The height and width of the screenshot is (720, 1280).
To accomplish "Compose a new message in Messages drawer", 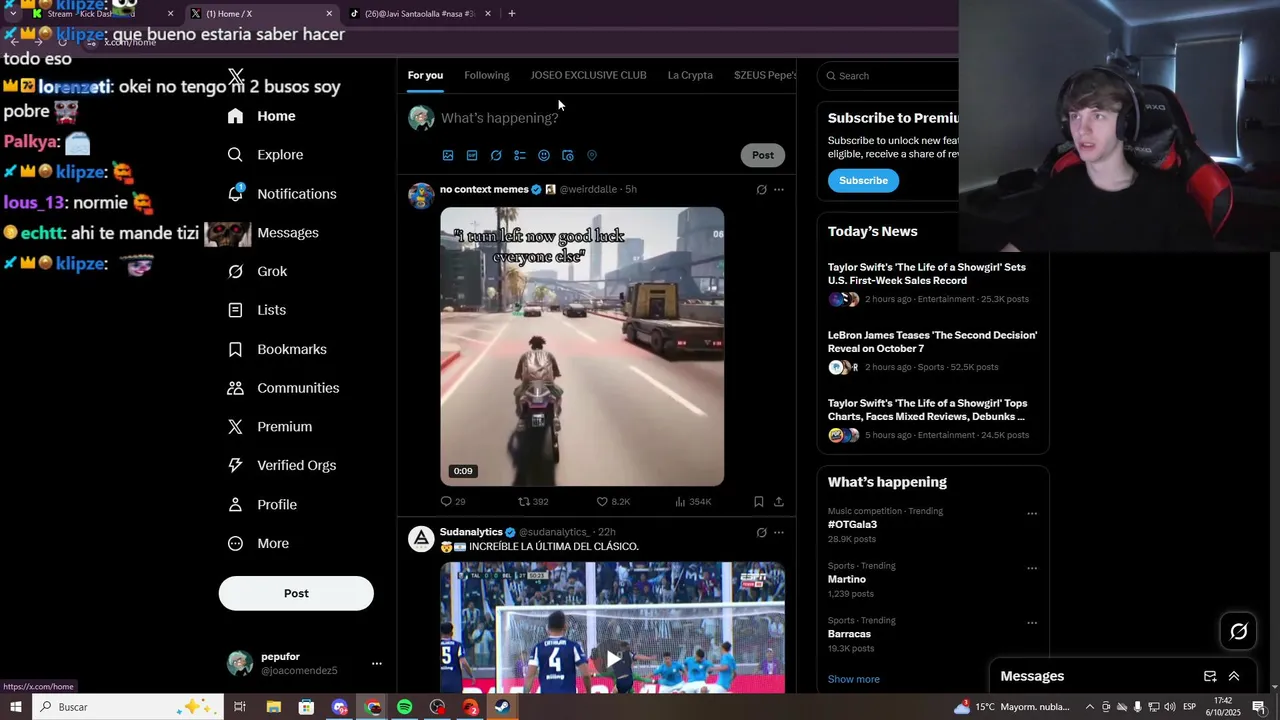I will (x=1210, y=676).
